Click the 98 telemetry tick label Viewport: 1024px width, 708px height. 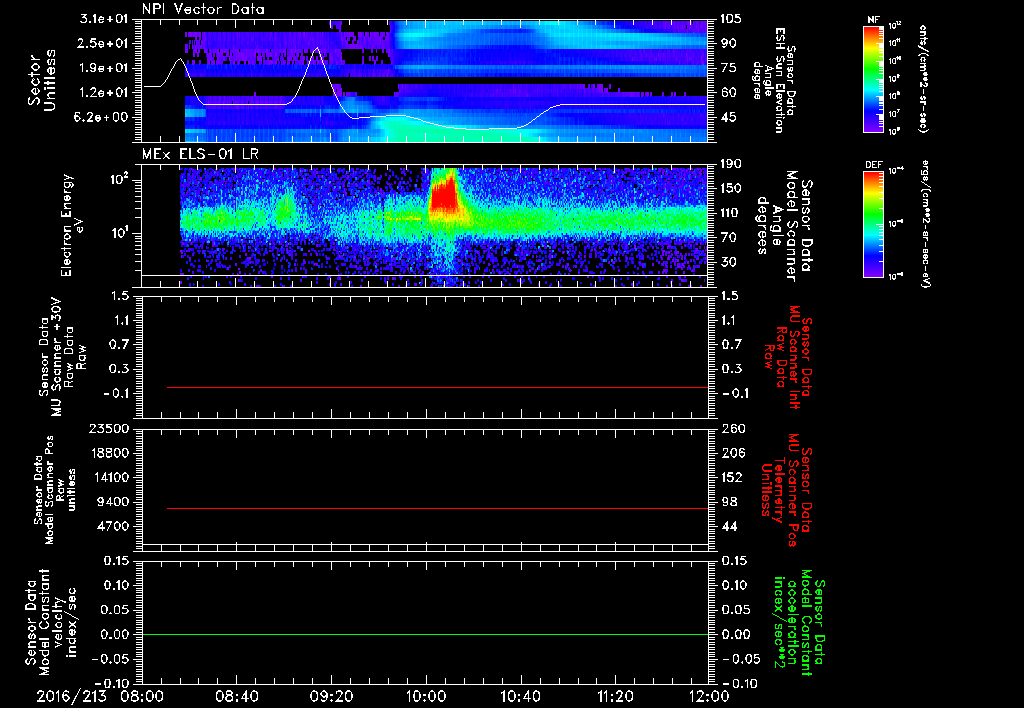tap(728, 502)
